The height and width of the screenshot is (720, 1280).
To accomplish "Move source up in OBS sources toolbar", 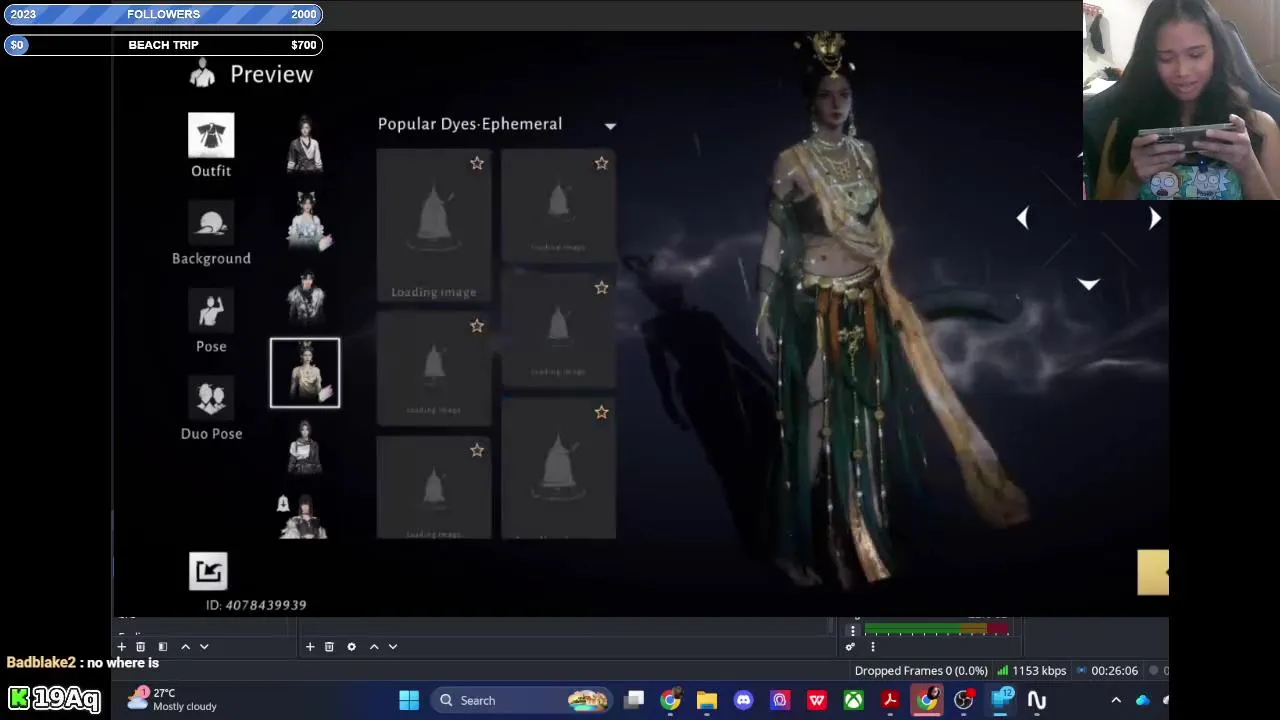I will 374,647.
